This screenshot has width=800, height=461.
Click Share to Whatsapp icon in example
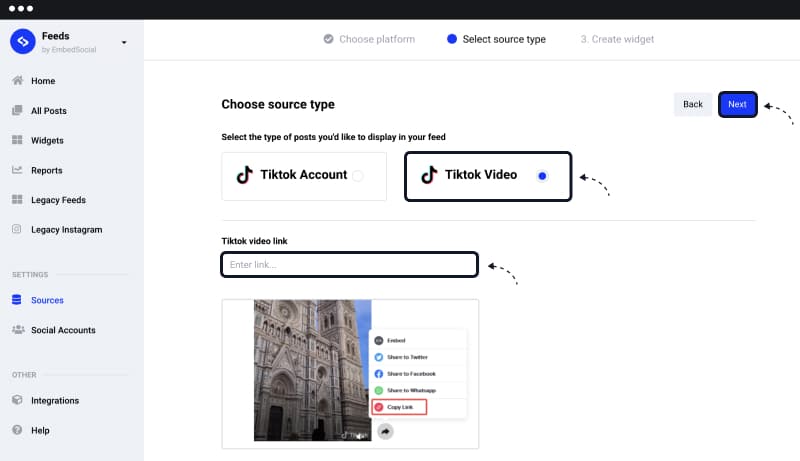[379, 391]
